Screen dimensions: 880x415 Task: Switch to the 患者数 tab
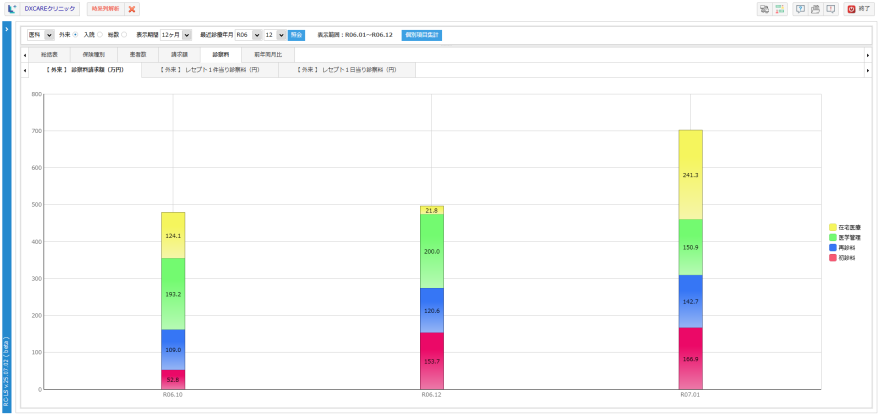pyautogui.click(x=138, y=54)
